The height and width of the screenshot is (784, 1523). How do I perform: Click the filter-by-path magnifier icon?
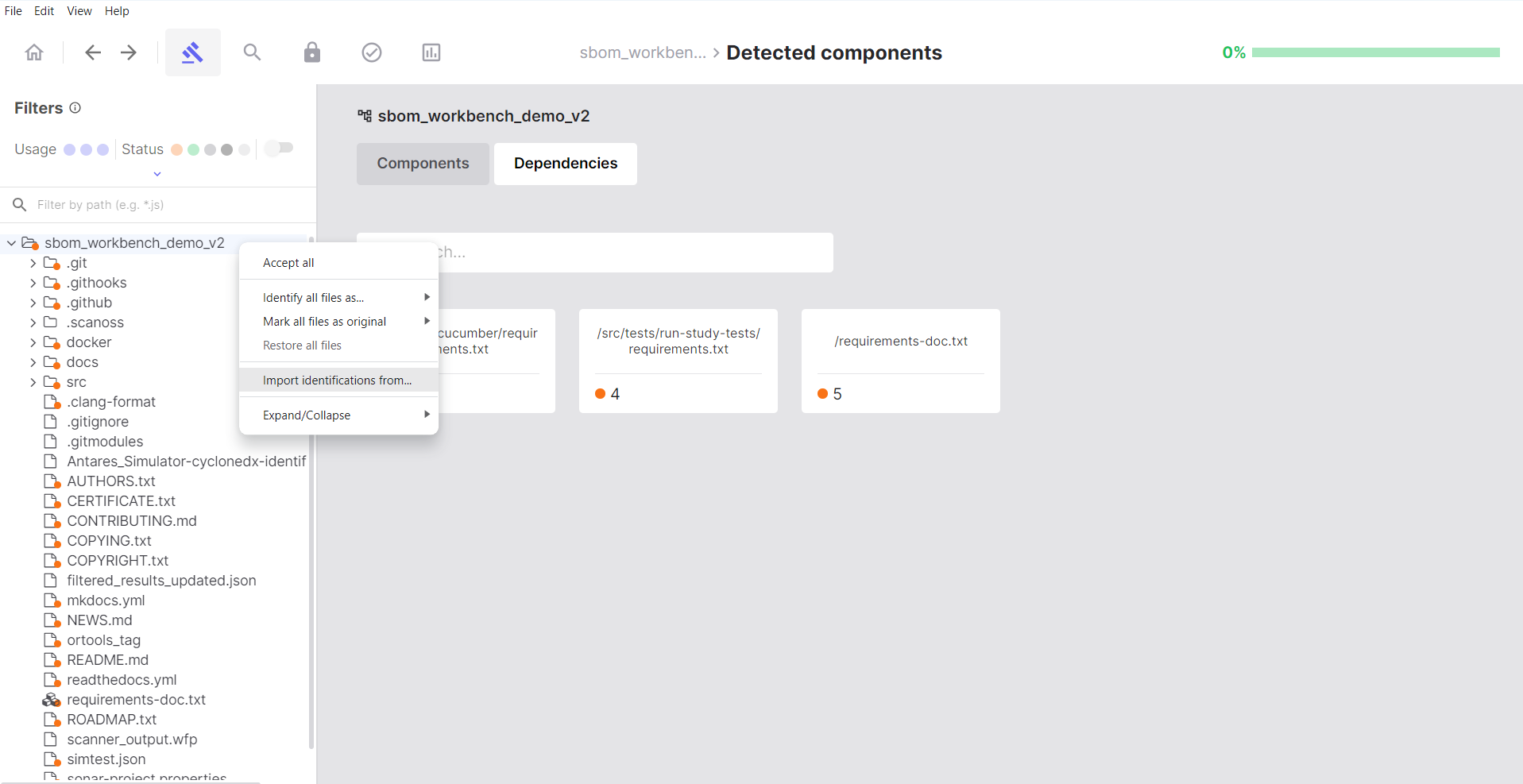coord(20,205)
